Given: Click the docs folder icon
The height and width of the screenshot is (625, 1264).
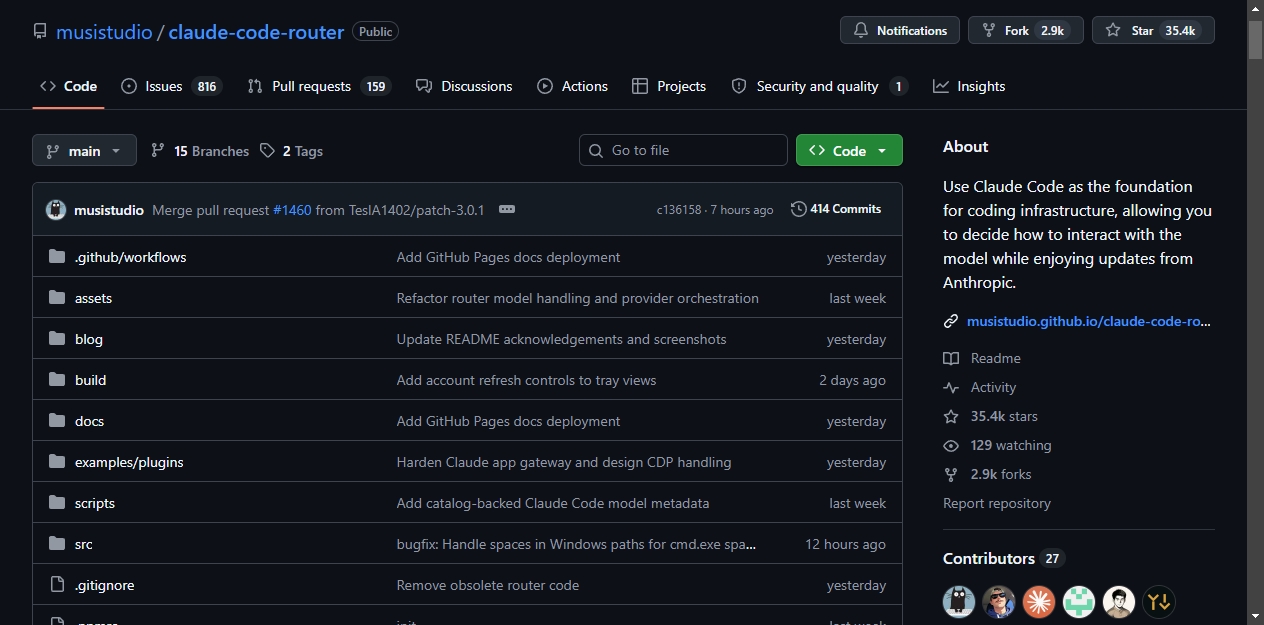Looking at the screenshot, I should tap(57, 421).
